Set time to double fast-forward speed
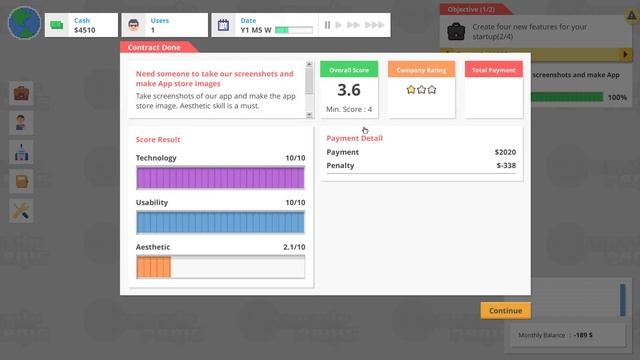The width and height of the screenshot is (640, 360). 353,25
